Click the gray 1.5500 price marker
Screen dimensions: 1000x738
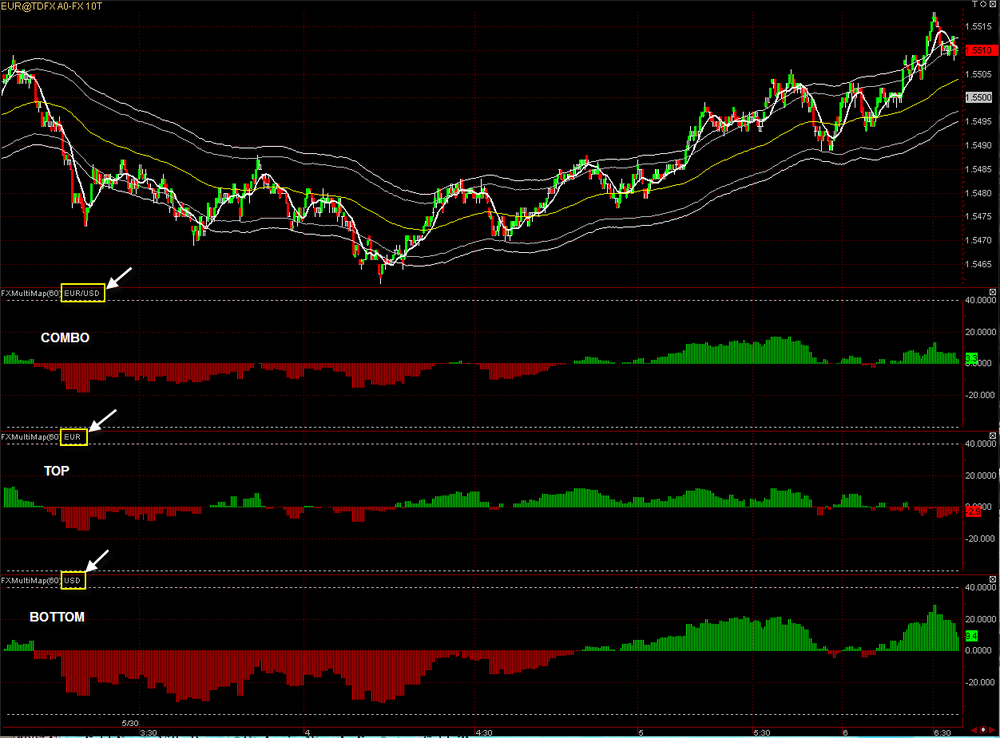click(x=979, y=98)
